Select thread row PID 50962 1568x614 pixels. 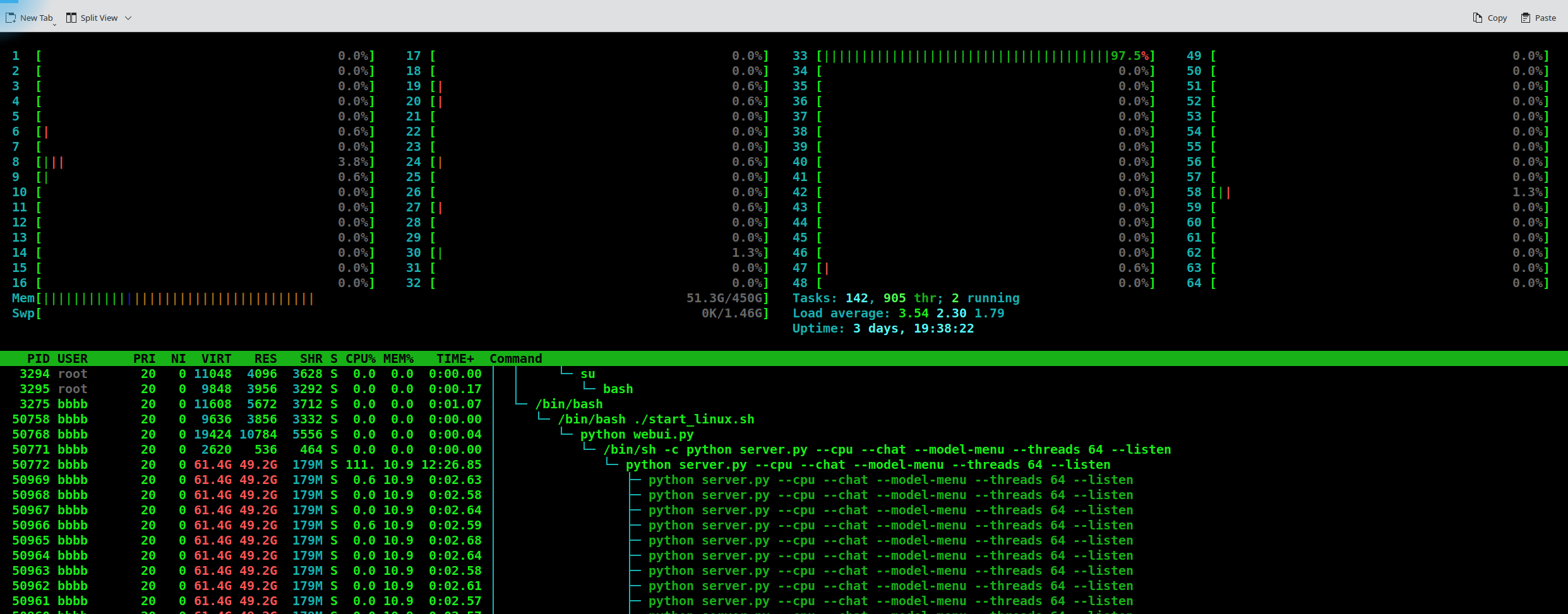(784, 586)
